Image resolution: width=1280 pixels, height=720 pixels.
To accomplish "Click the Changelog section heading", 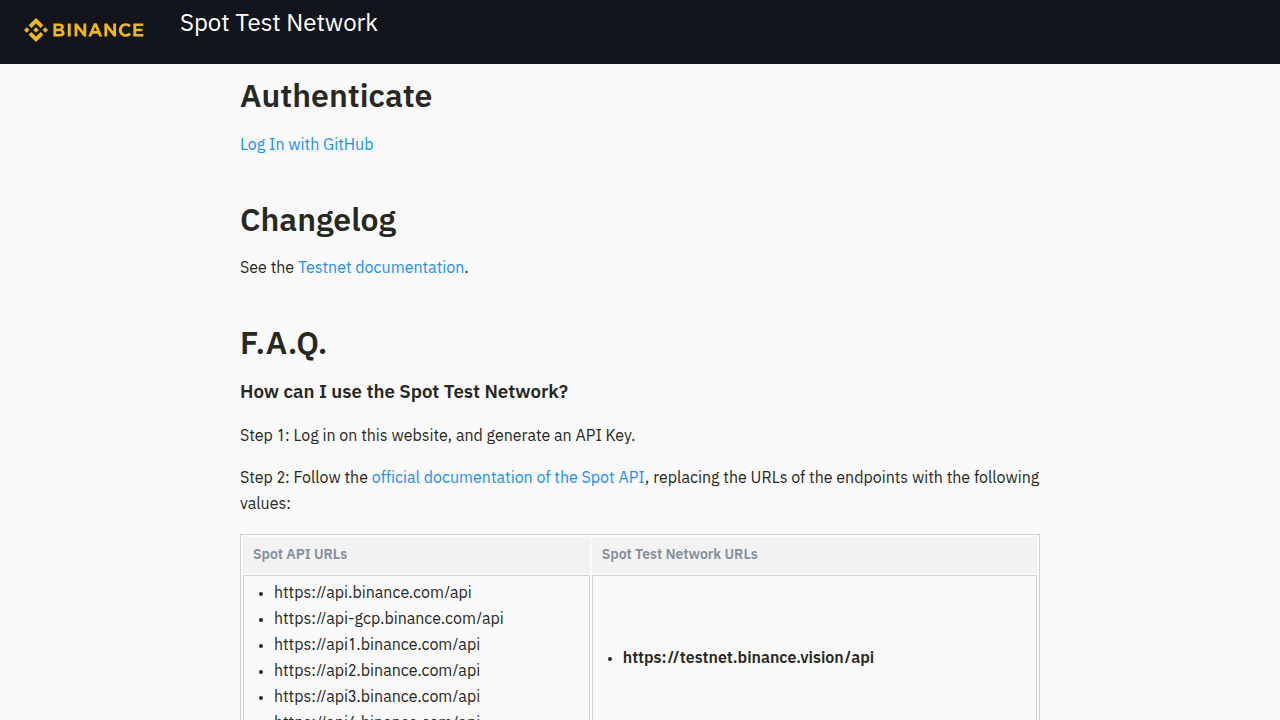I will point(317,219).
